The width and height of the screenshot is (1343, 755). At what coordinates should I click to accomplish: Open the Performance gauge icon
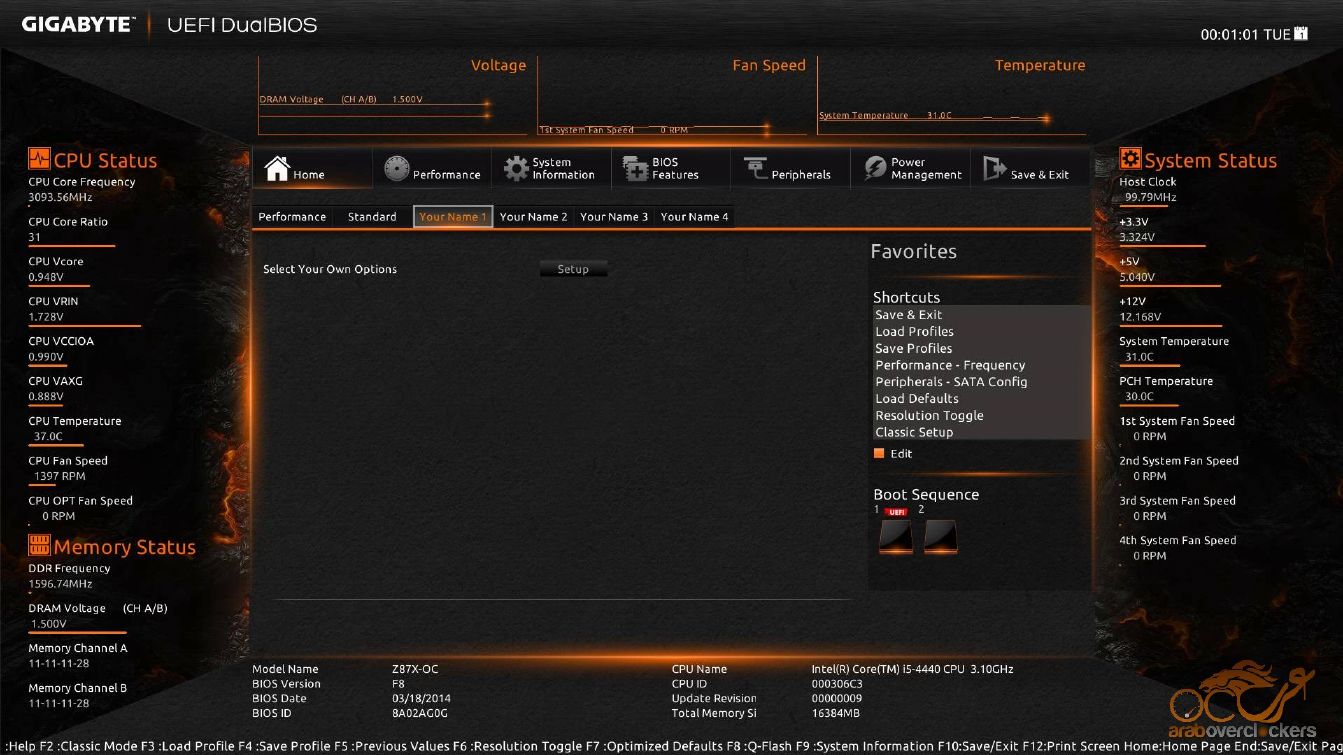pos(397,169)
